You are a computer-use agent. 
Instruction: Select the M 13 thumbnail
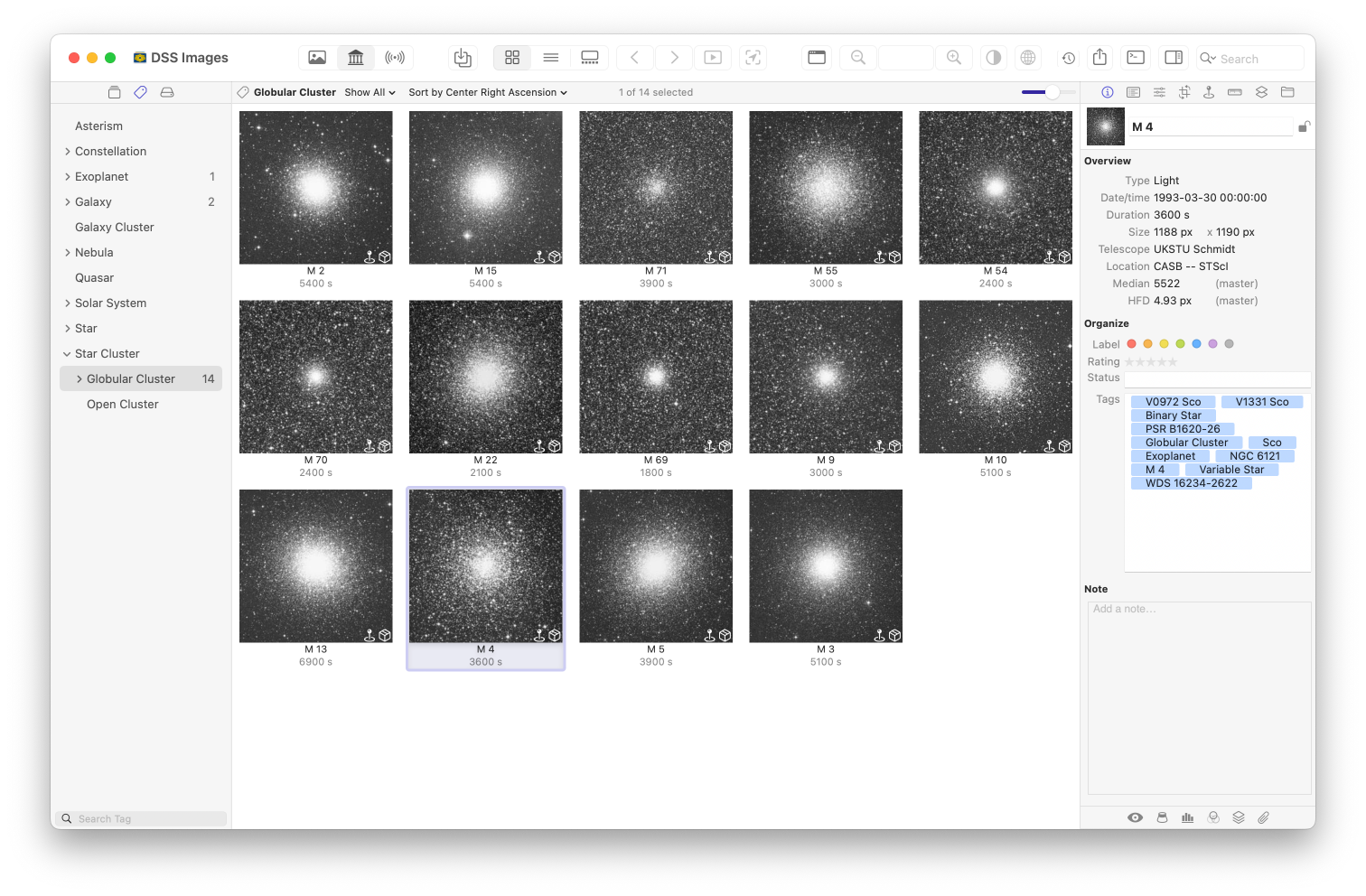coord(315,566)
